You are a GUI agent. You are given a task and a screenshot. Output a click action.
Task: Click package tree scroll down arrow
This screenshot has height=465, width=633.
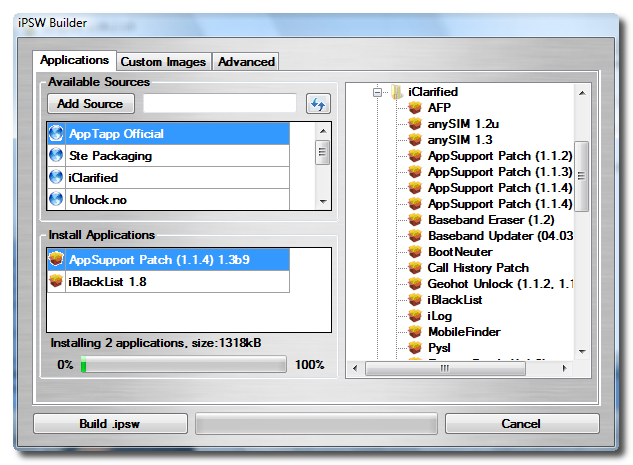coord(582,352)
